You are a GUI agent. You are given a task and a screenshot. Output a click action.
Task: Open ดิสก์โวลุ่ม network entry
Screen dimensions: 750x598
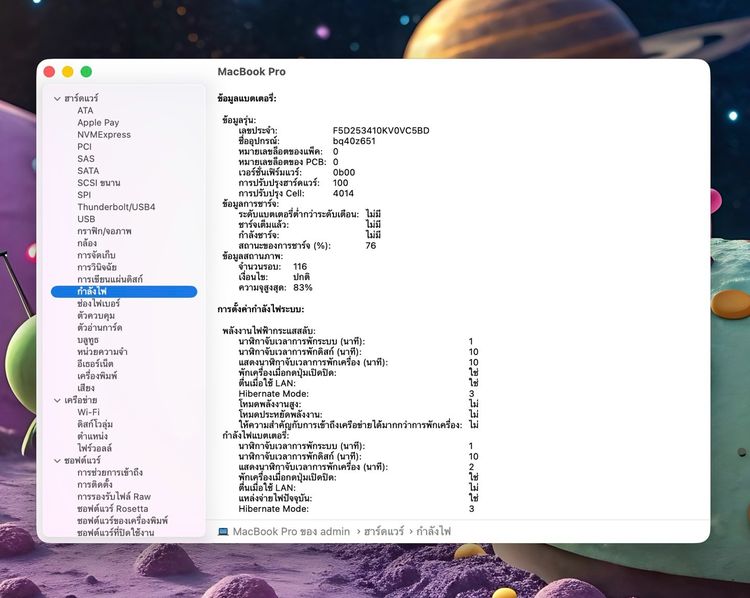(95, 424)
